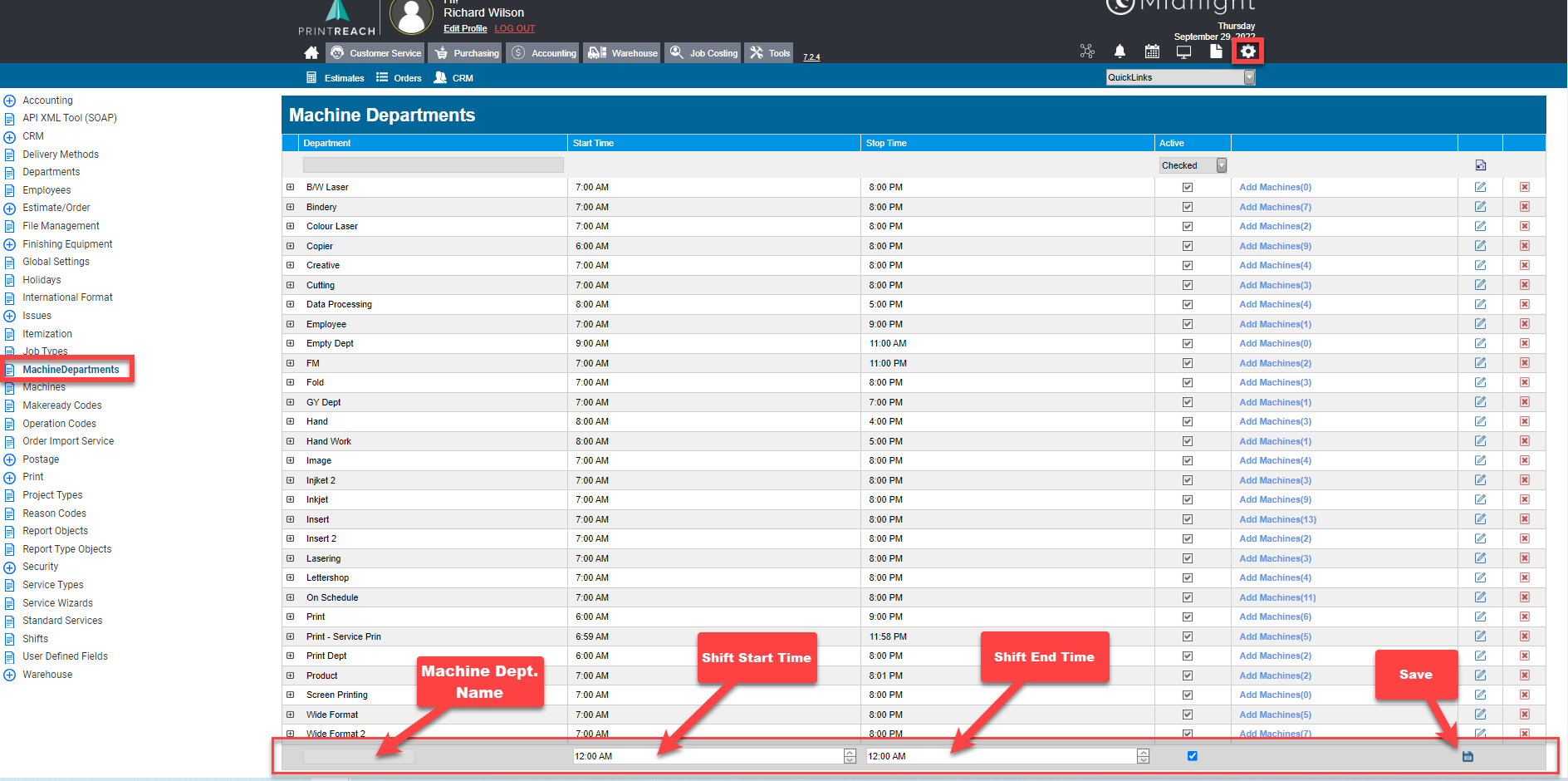This screenshot has width=1568, height=781.
Task: Open the Tools menu
Action: click(770, 53)
